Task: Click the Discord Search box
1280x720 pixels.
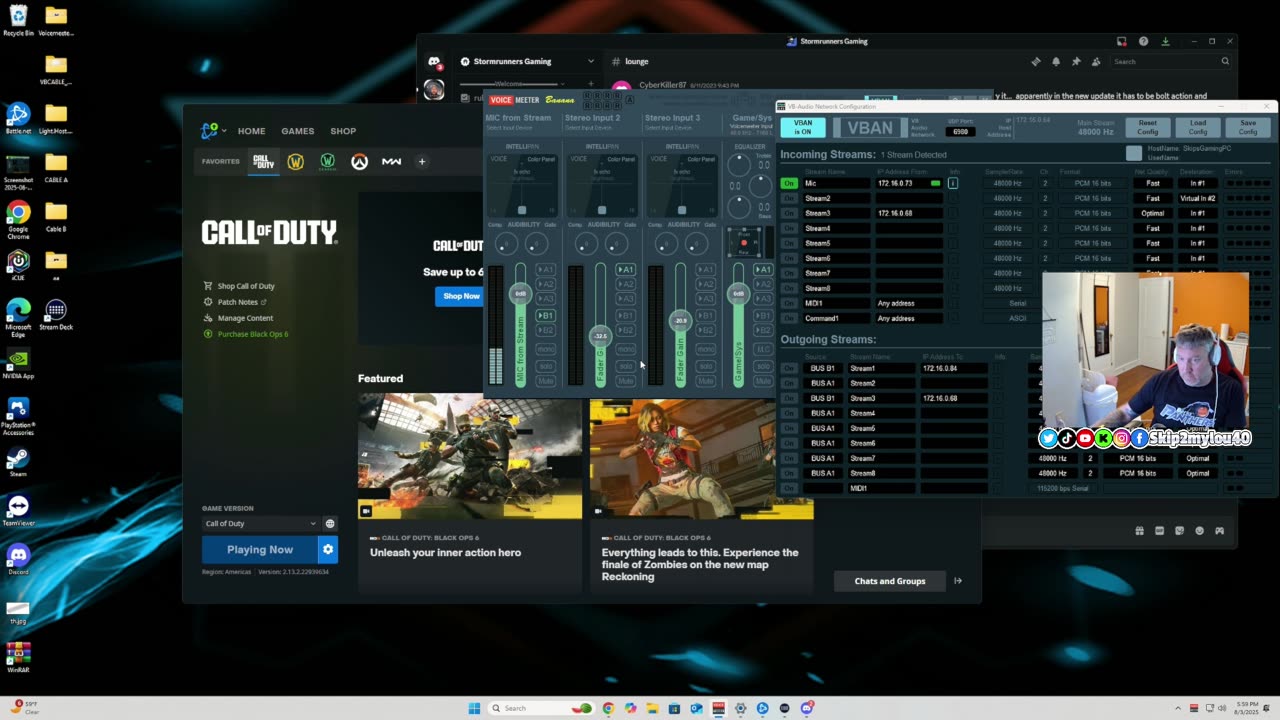Action: click(1171, 62)
